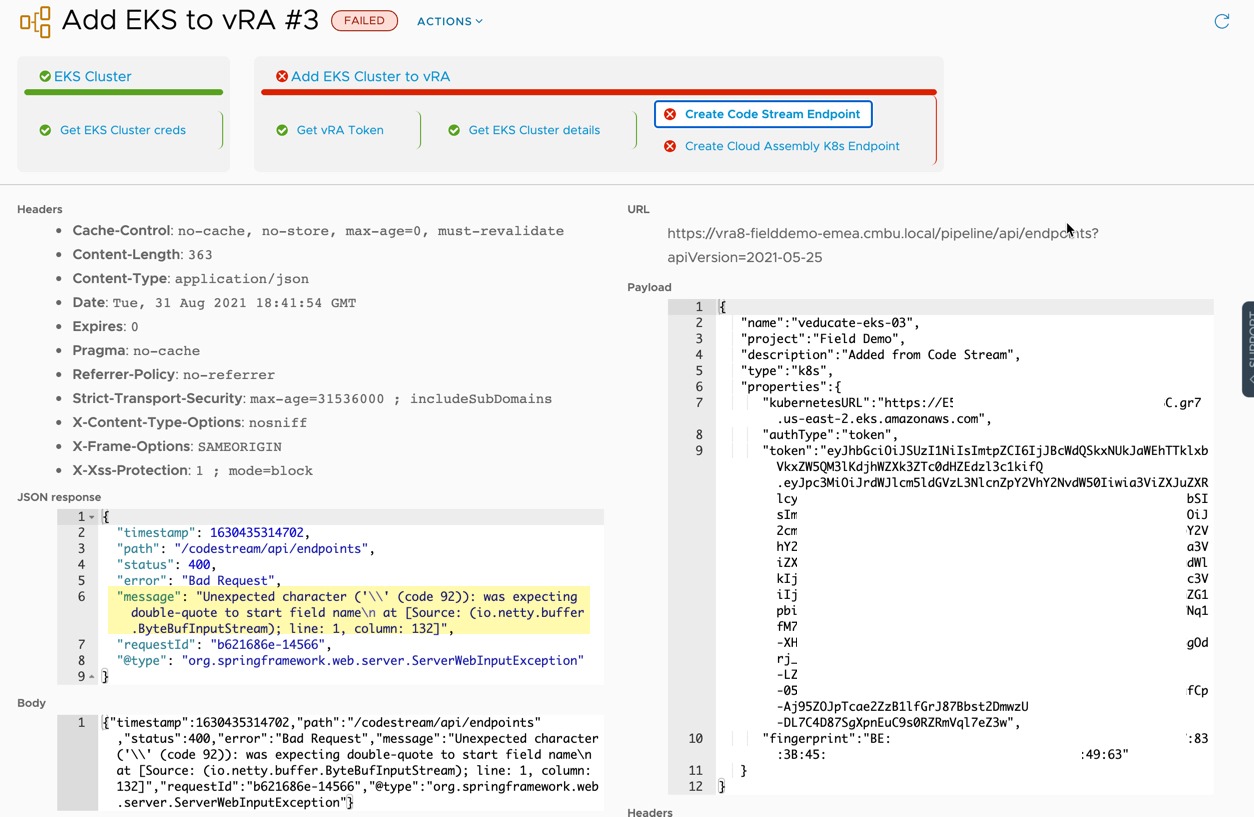Click the Content-Length 363 header
The width and height of the screenshot is (1254, 817).
tap(142, 255)
